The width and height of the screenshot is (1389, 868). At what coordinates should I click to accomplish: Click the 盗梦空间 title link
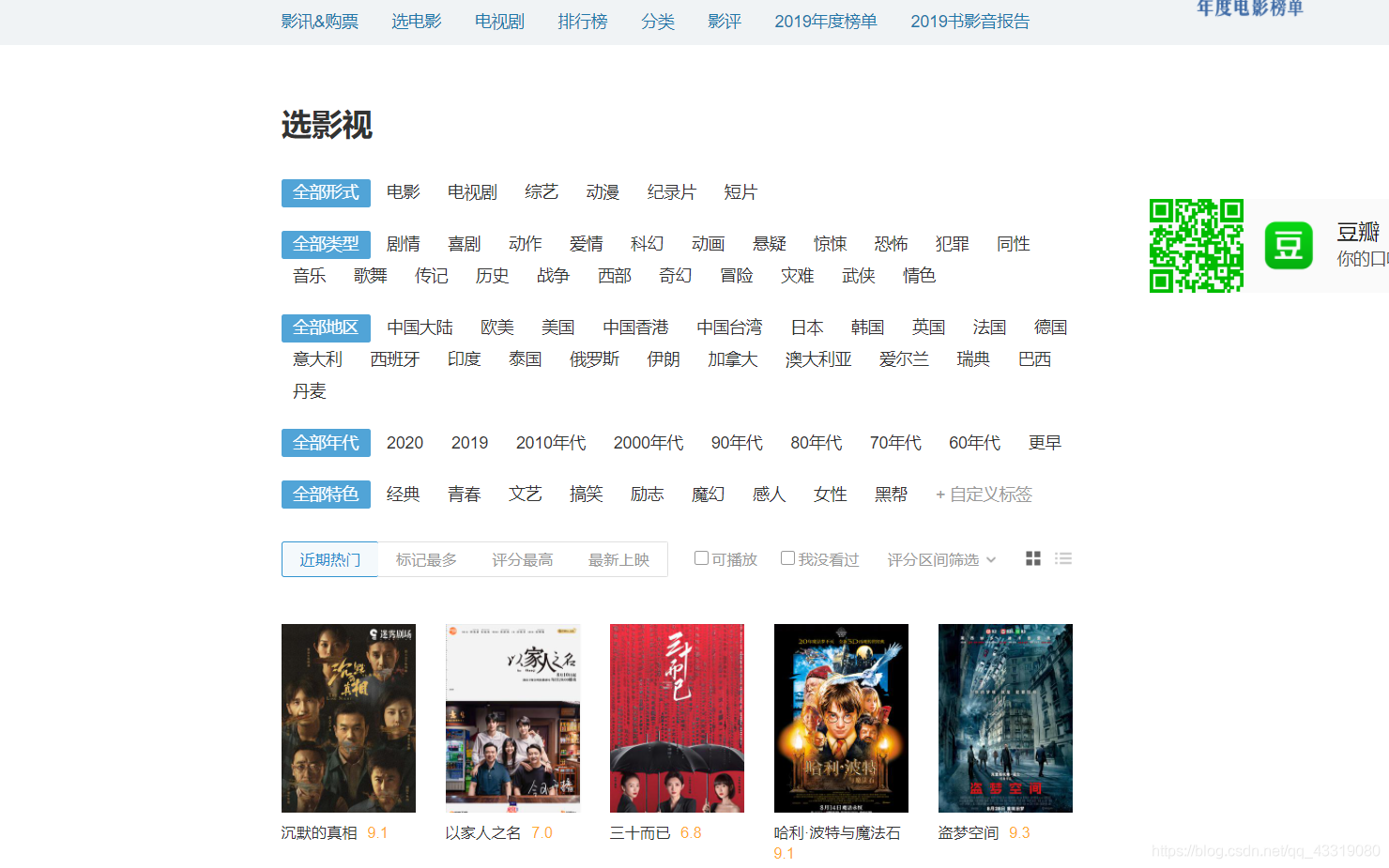click(x=969, y=833)
